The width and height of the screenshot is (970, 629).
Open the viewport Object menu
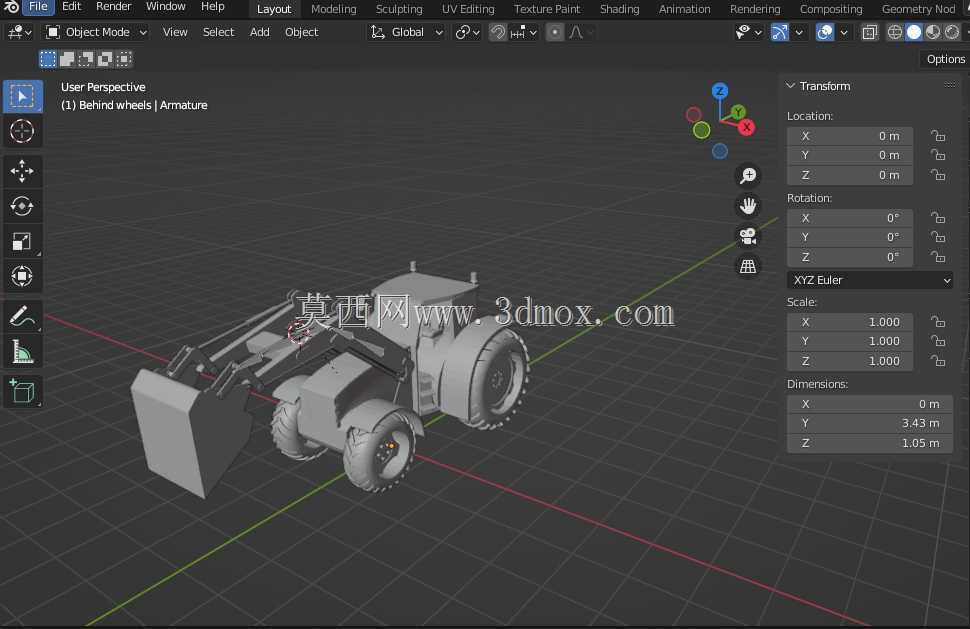pos(302,32)
